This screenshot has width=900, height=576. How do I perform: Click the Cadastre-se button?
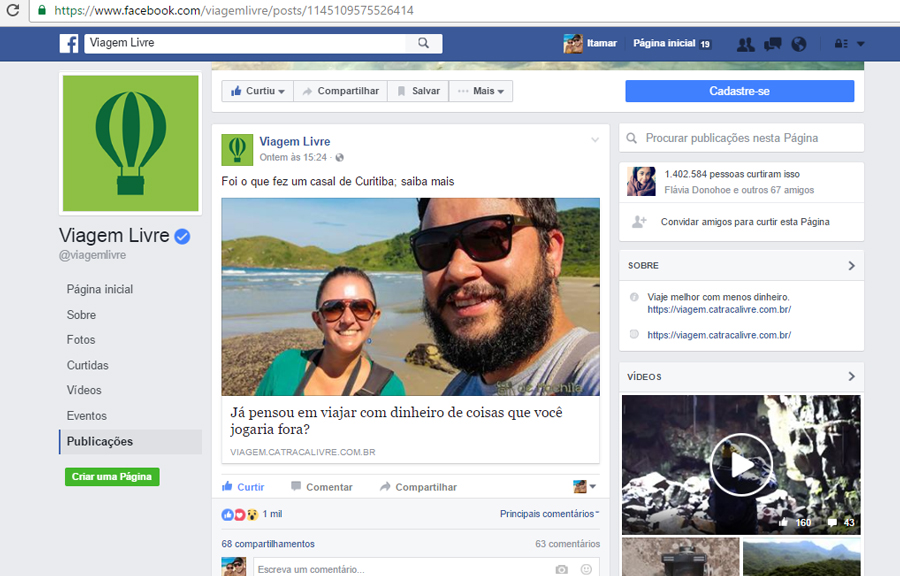(739, 91)
